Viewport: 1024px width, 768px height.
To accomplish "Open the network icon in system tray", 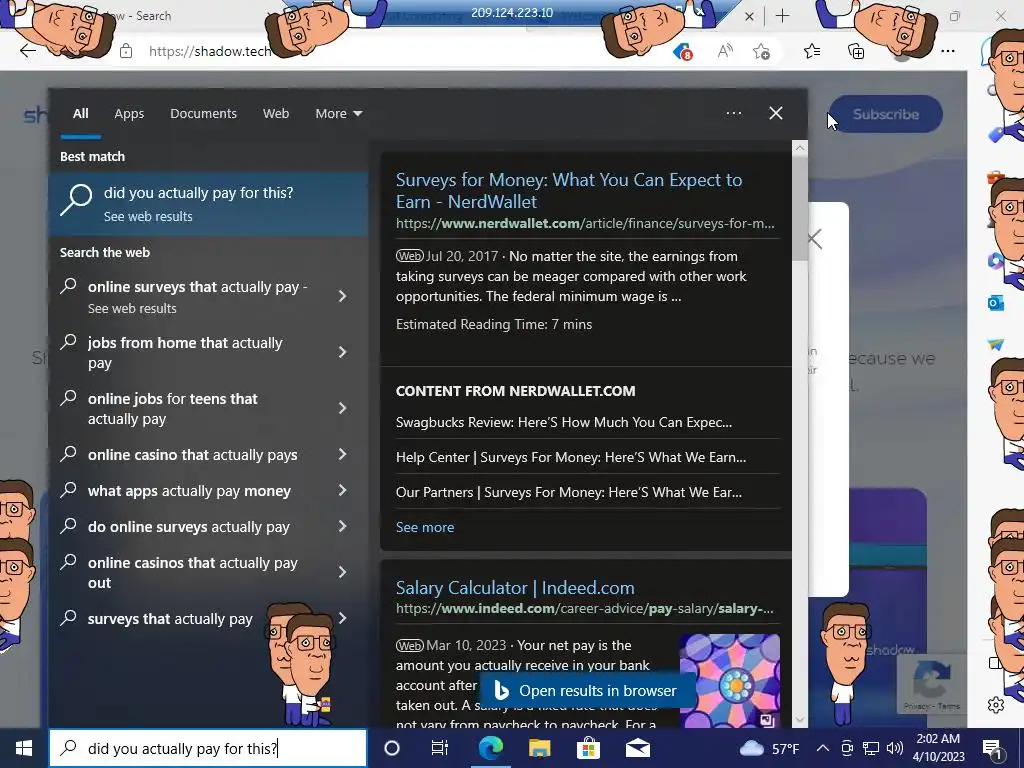I will [871, 748].
